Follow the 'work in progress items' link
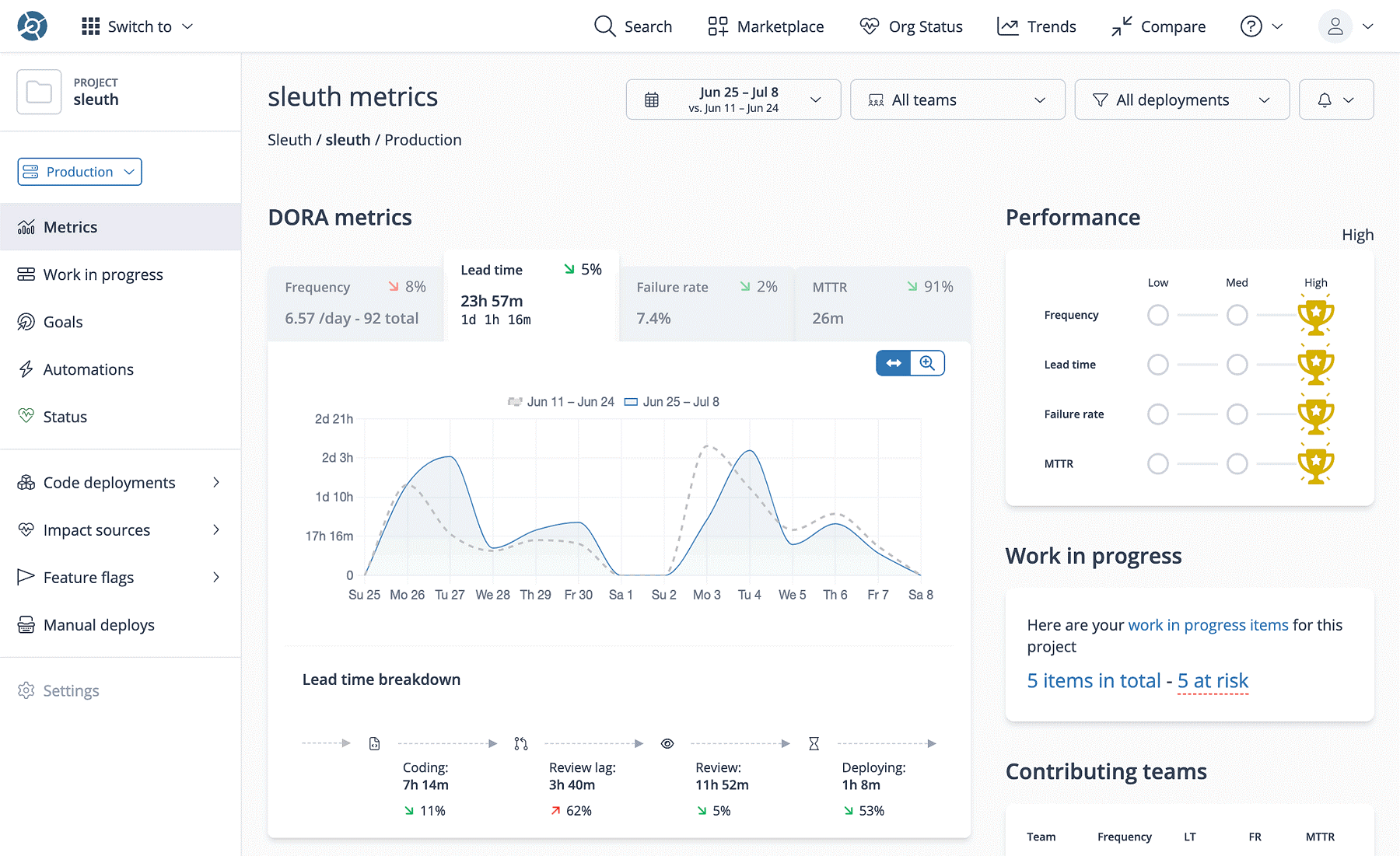This screenshot has height=856, width=1400. coord(1208,625)
